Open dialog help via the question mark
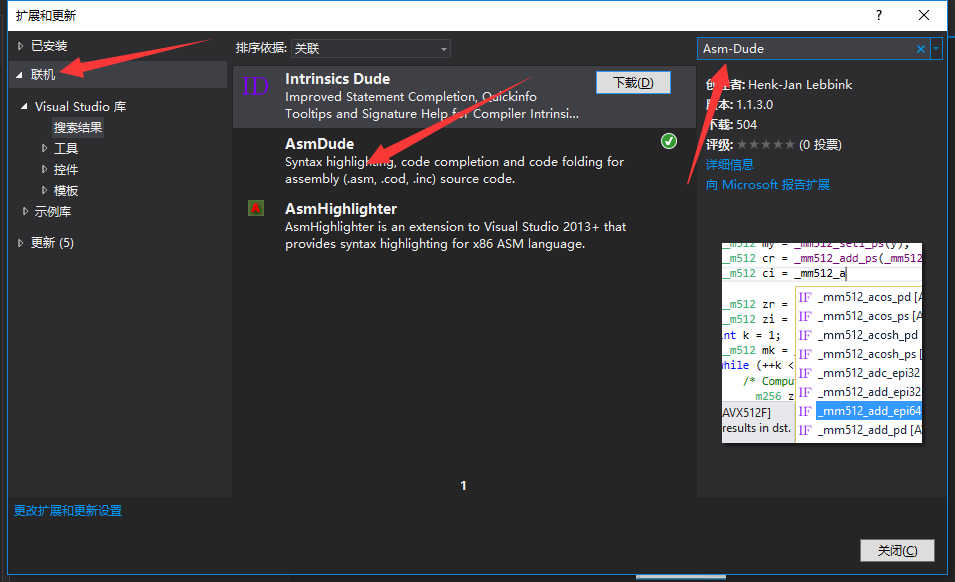The width and height of the screenshot is (955, 582). tap(878, 15)
